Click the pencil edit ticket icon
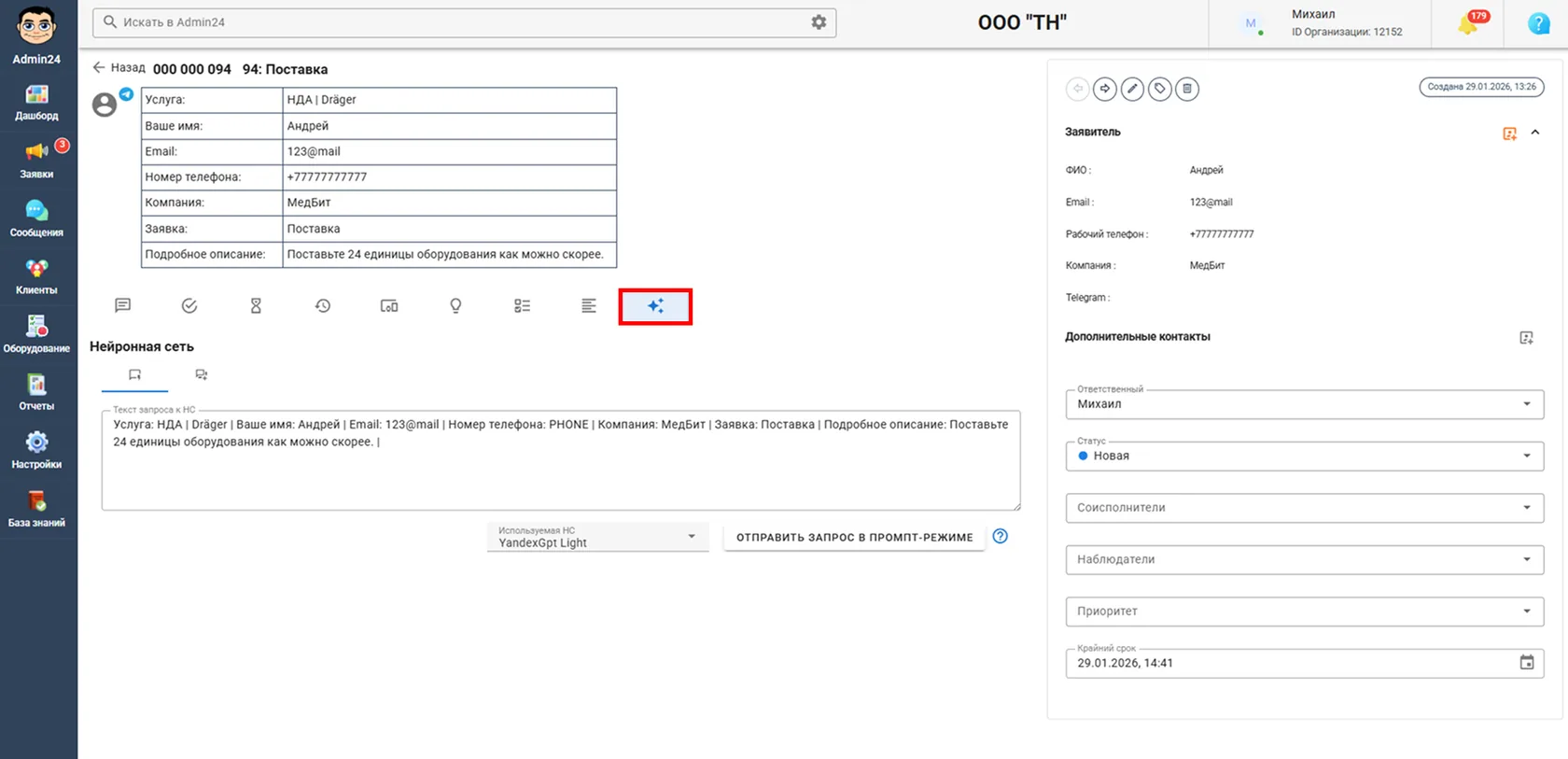Image resolution: width=1568 pixels, height=759 pixels. [x=1132, y=89]
